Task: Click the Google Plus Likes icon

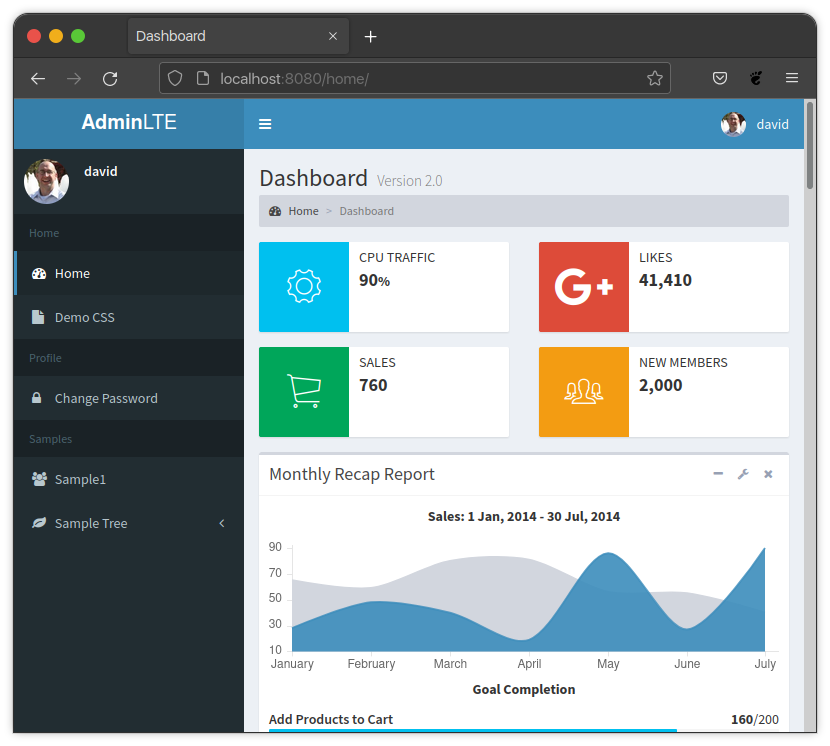Action: tap(583, 287)
